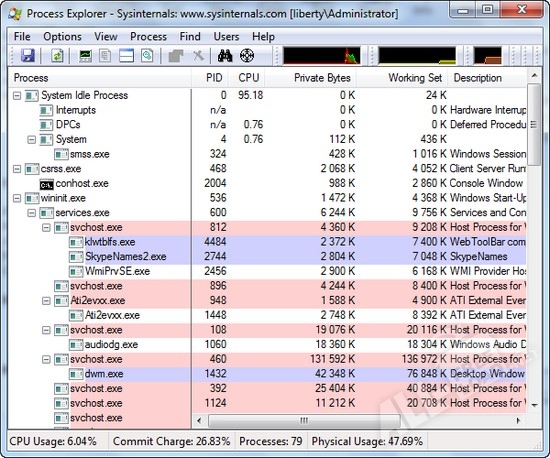Open System Information graph icon

[x=85, y=55]
